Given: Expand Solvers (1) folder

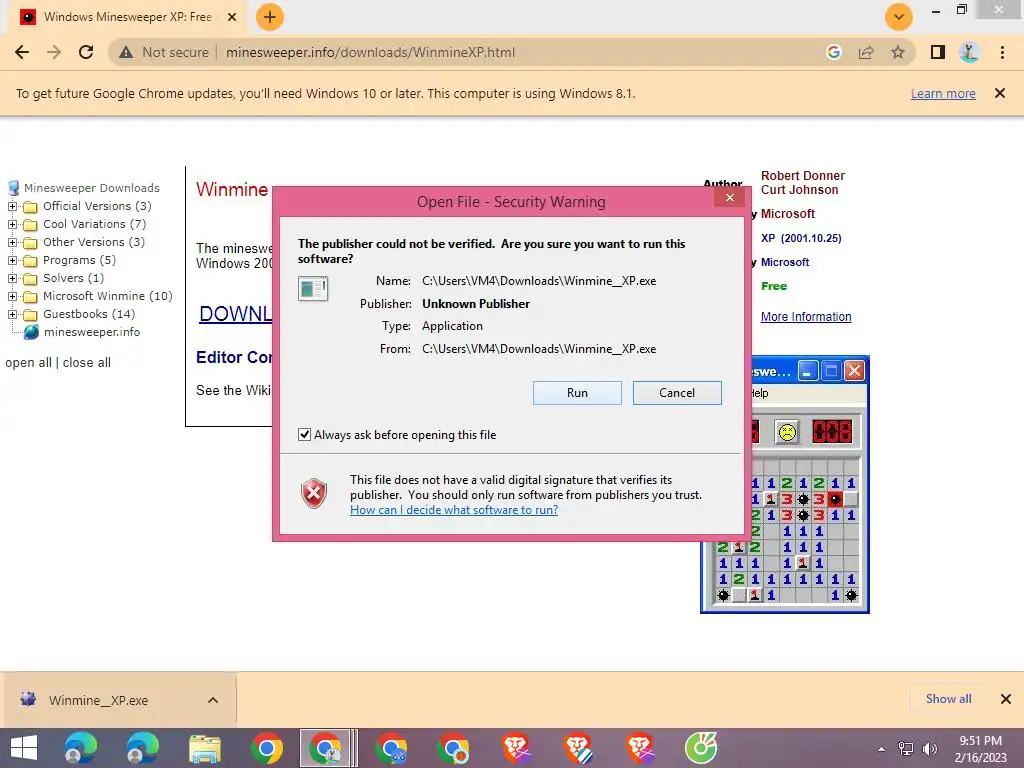Looking at the screenshot, I should tap(12, 278).
